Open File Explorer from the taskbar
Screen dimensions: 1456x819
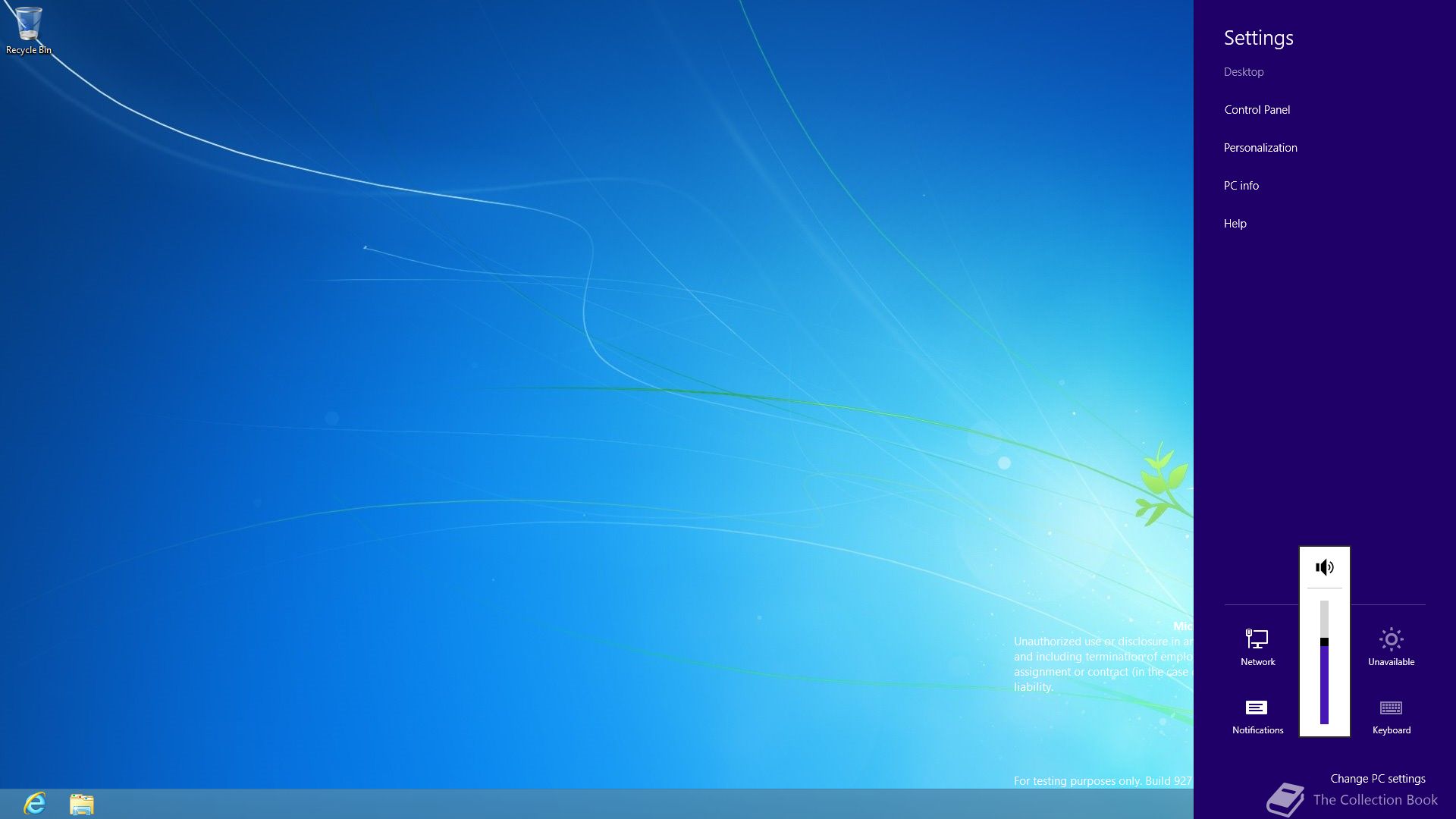tap(82, 804)
